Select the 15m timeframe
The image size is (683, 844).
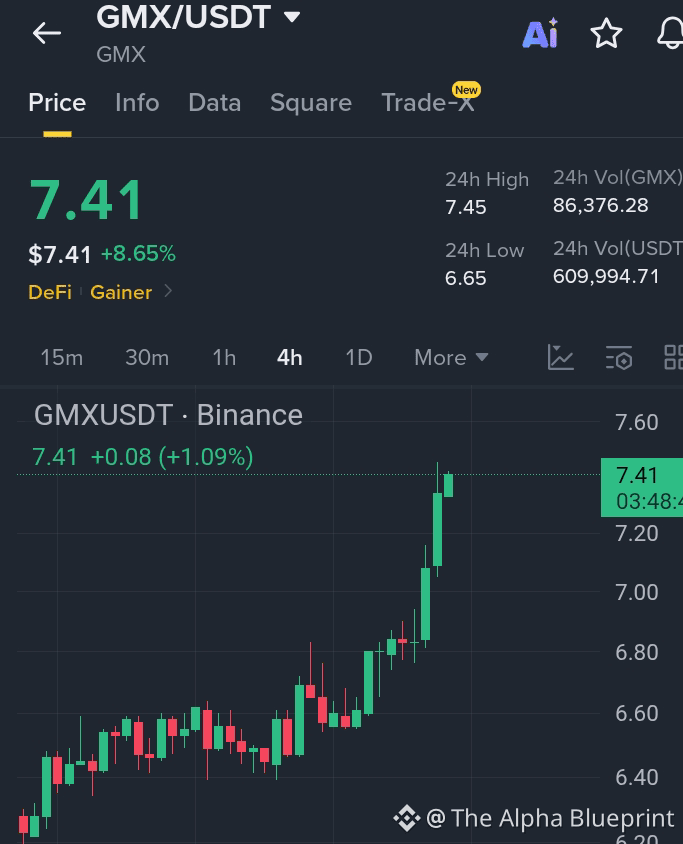(x=62, y=357)
